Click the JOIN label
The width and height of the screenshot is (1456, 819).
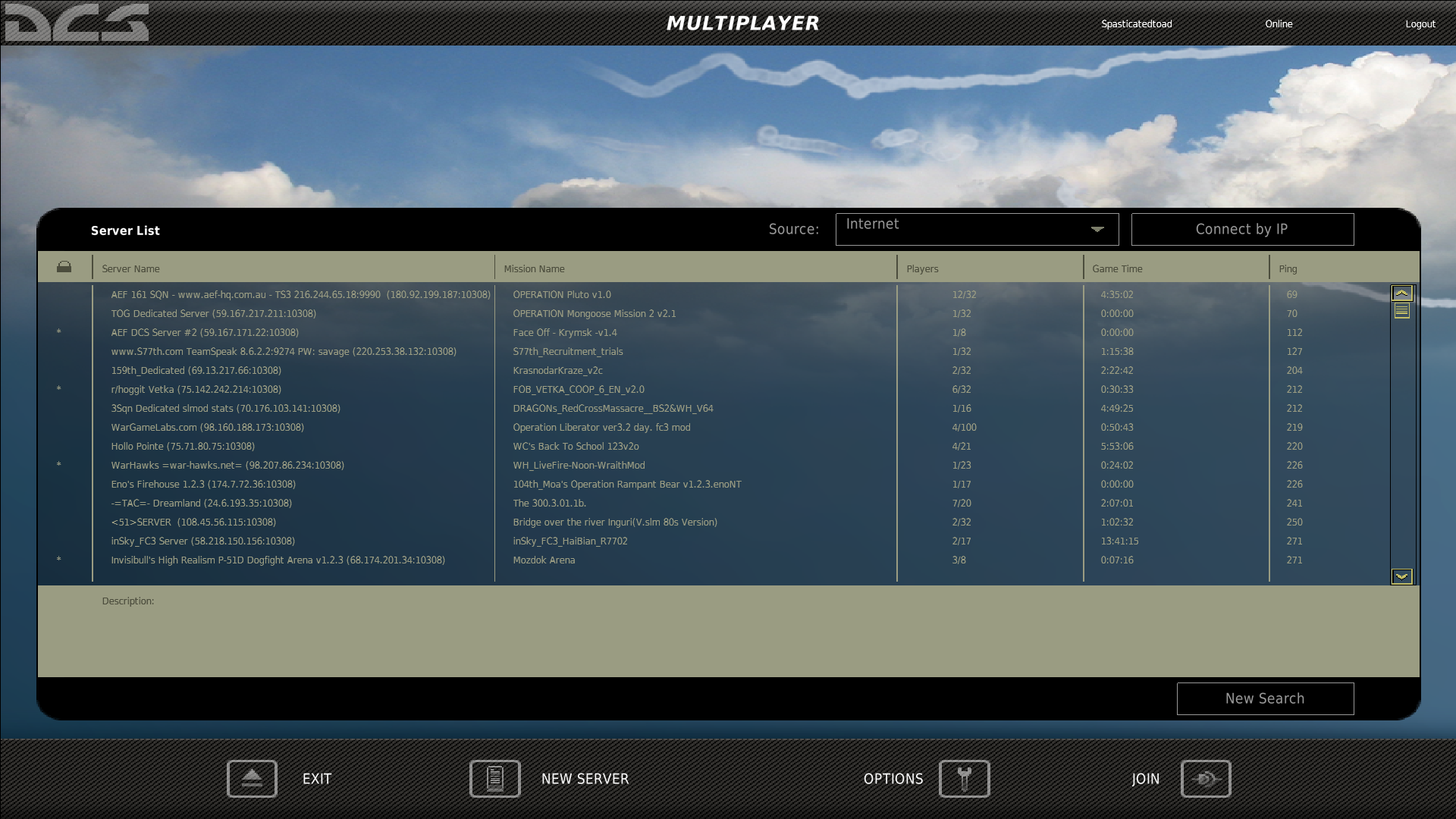tap(1145, 779)
